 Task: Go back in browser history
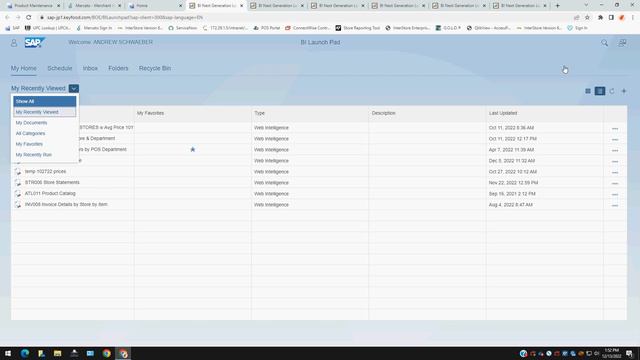click(7, 18)
